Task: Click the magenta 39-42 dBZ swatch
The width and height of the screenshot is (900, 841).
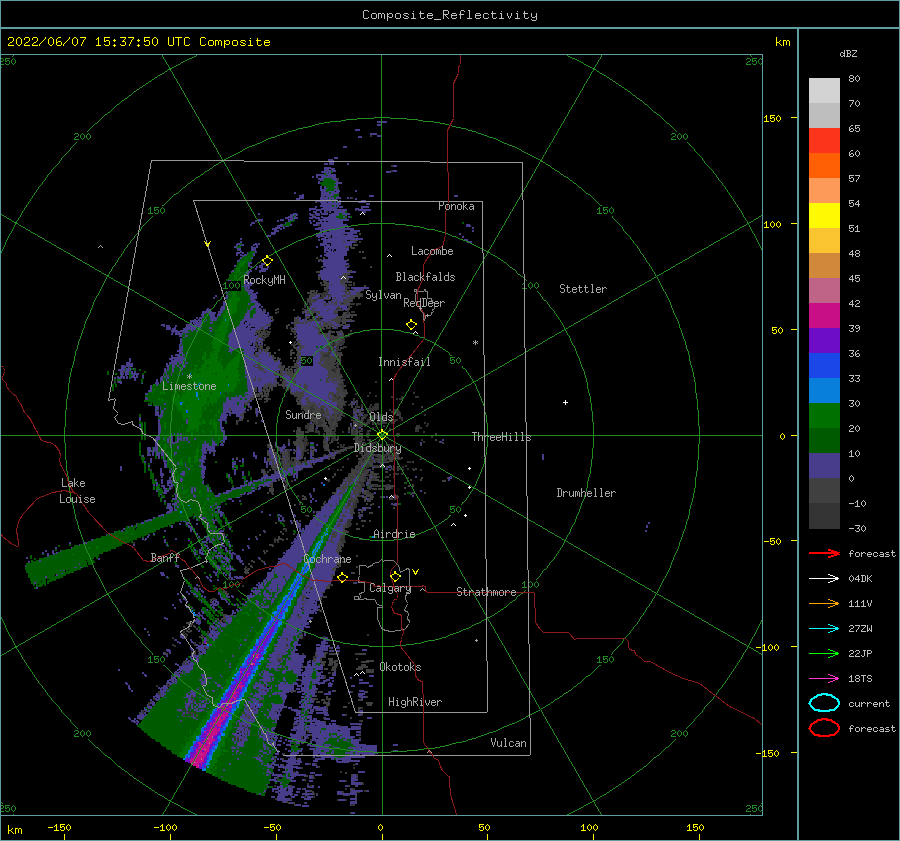Action: click(x=824, y=316)
